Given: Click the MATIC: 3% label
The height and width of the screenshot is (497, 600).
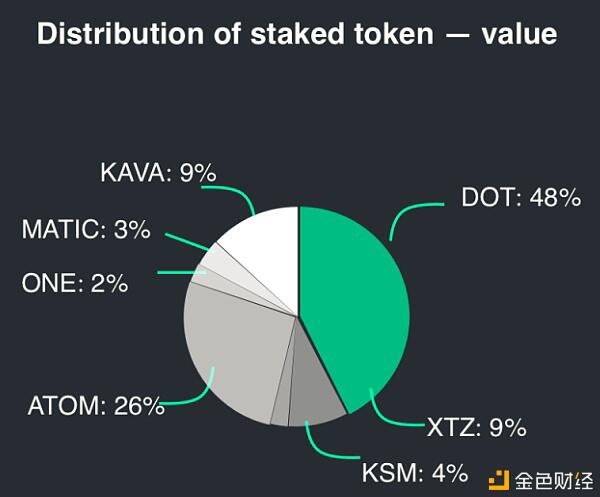Looking at the screenshot, I should pos(86,230).
